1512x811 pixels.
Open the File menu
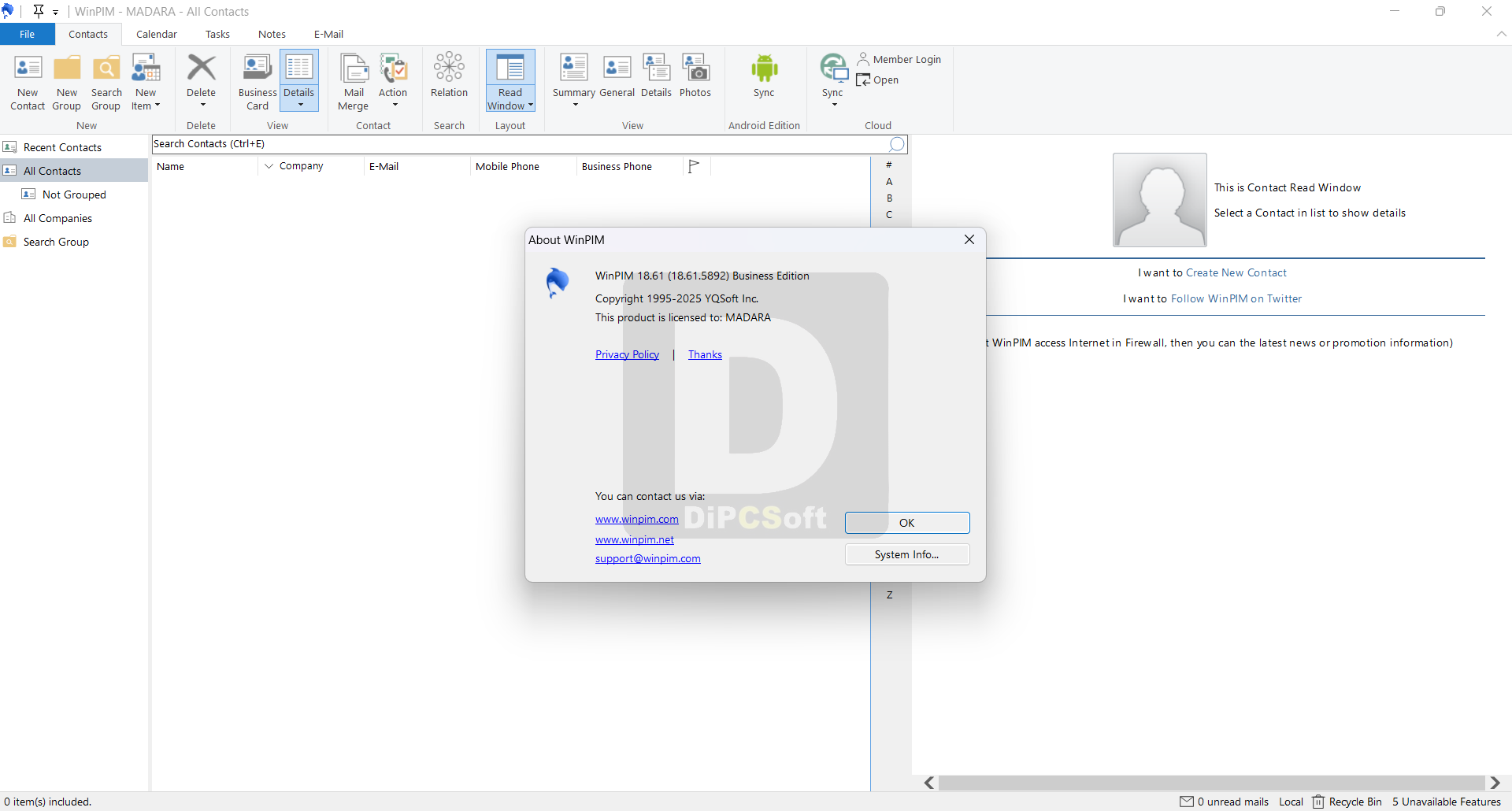point(28,34)
